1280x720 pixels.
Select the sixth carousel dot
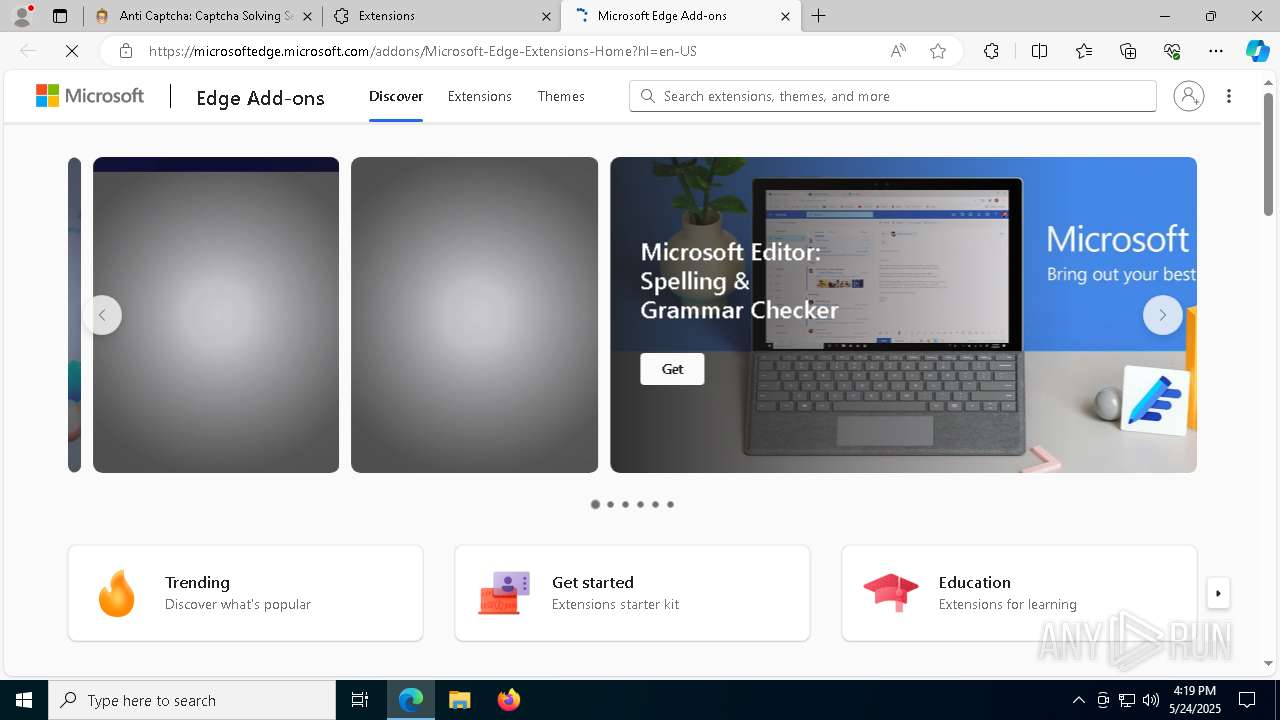coord(670,505)
